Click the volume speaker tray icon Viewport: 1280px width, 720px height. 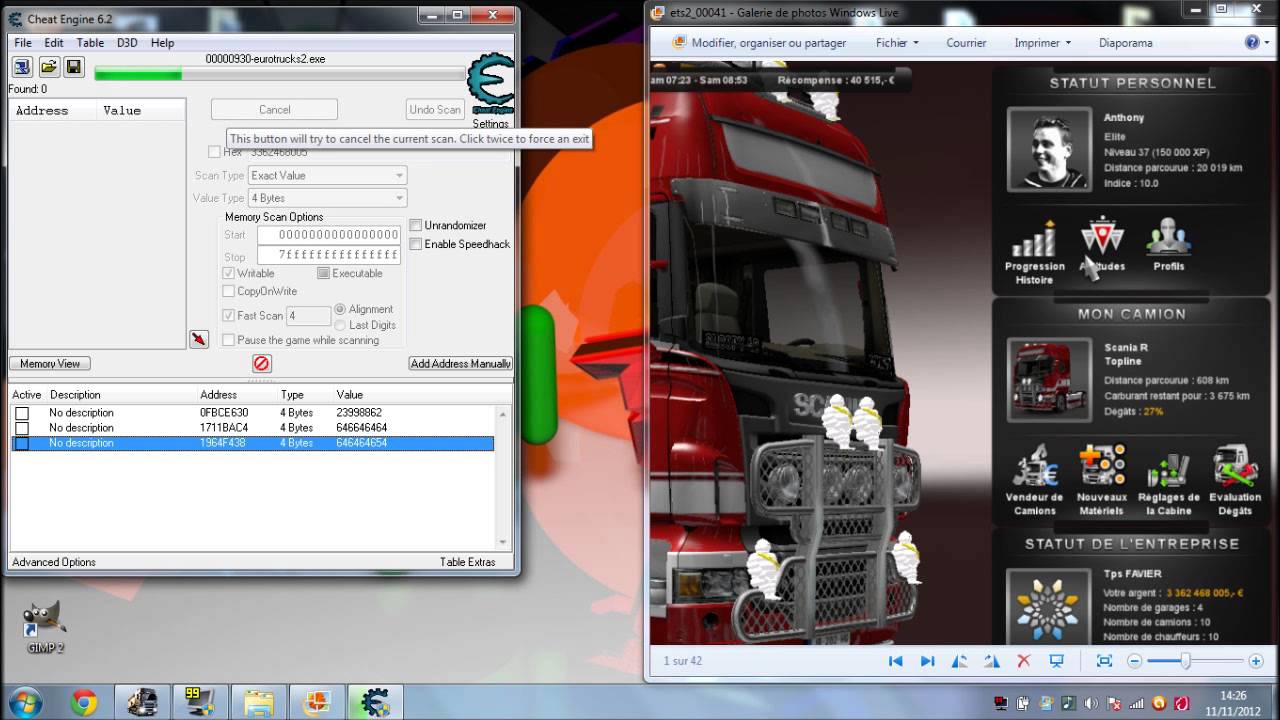pos(1092,703)
